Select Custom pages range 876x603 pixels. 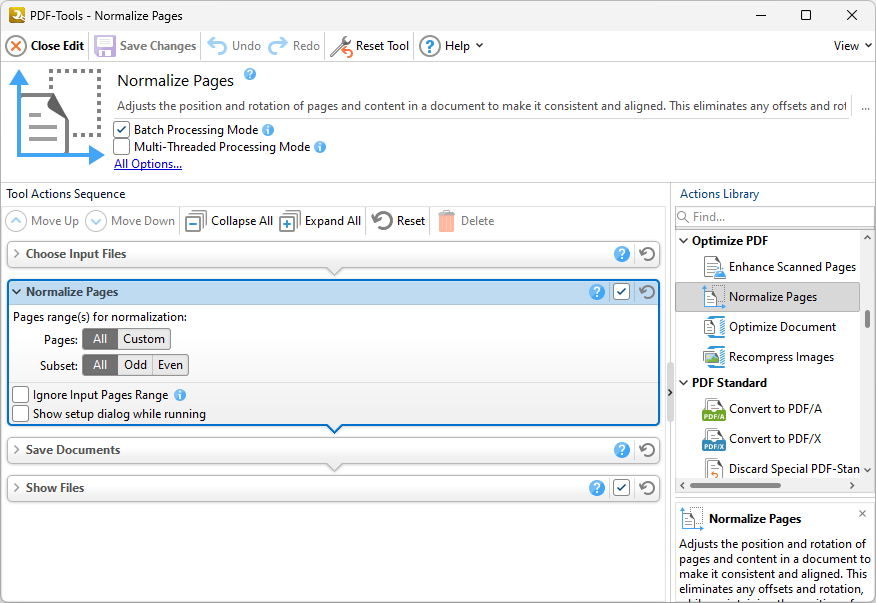[x=144, y=339]
